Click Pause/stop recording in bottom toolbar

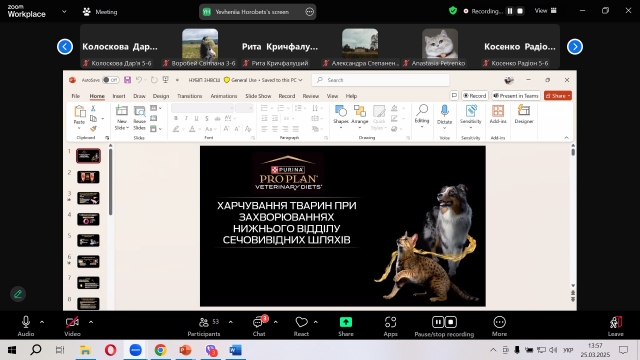(x=444, y=326)
